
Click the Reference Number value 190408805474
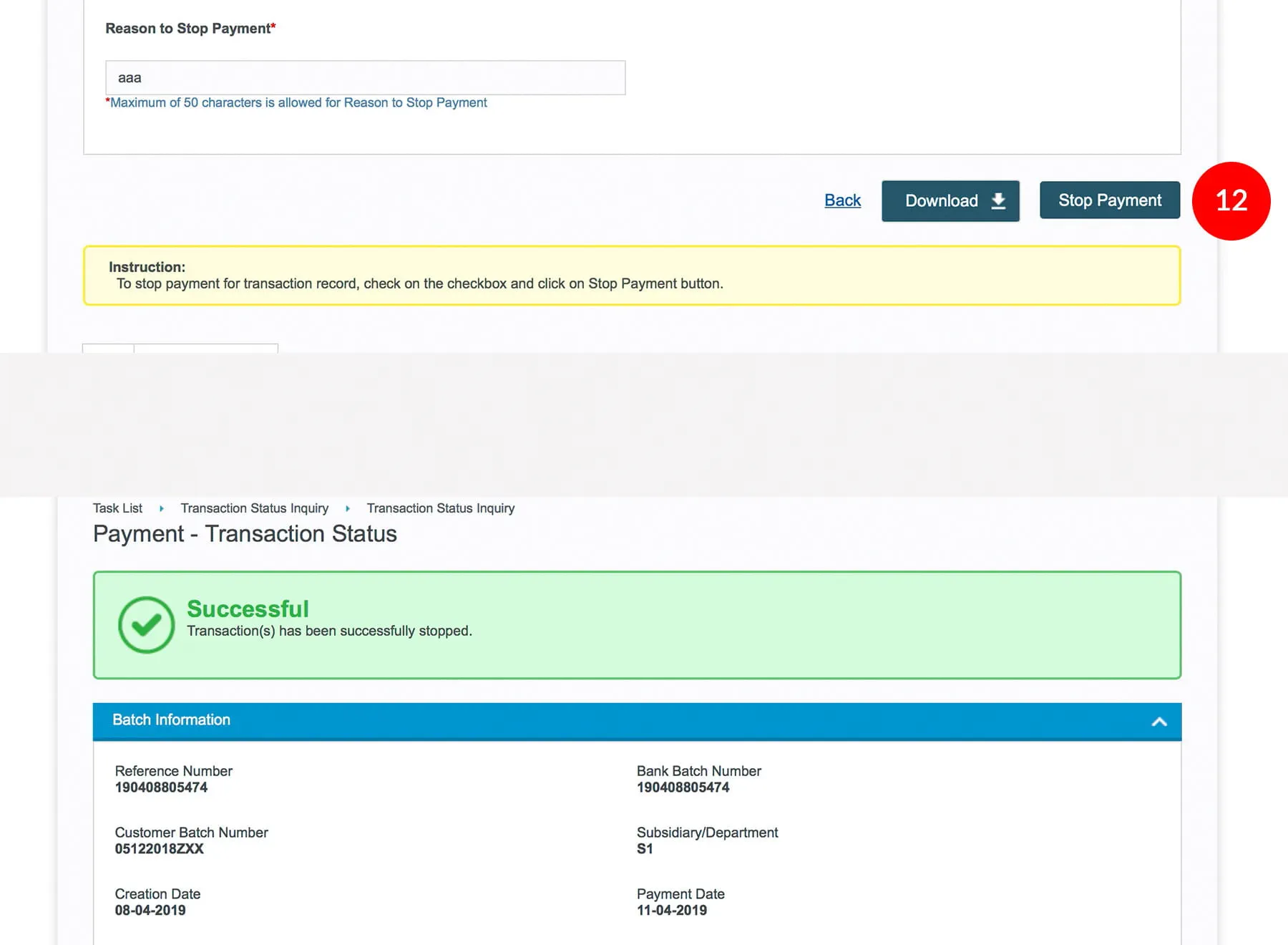pos(161,787)
